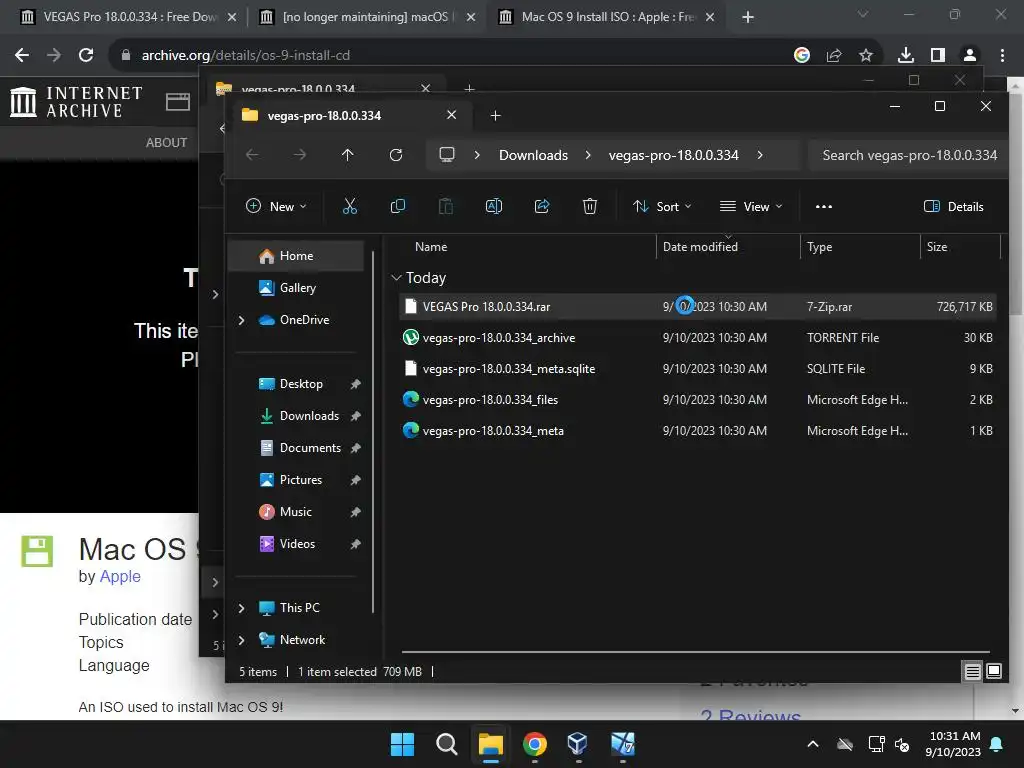Click the Copy icon in the File Explorer toolbar

398,206
